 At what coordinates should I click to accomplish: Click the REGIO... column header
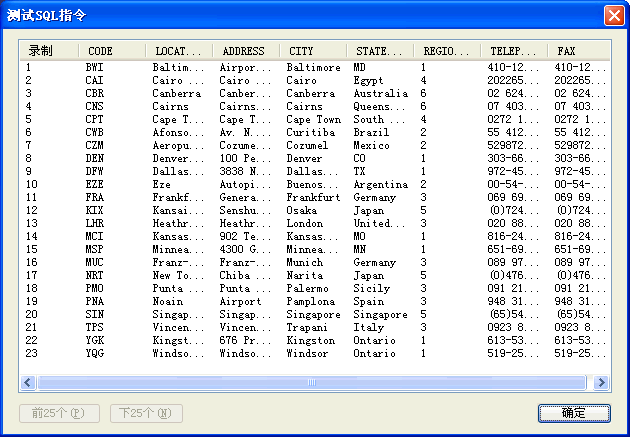coord(447,51)
